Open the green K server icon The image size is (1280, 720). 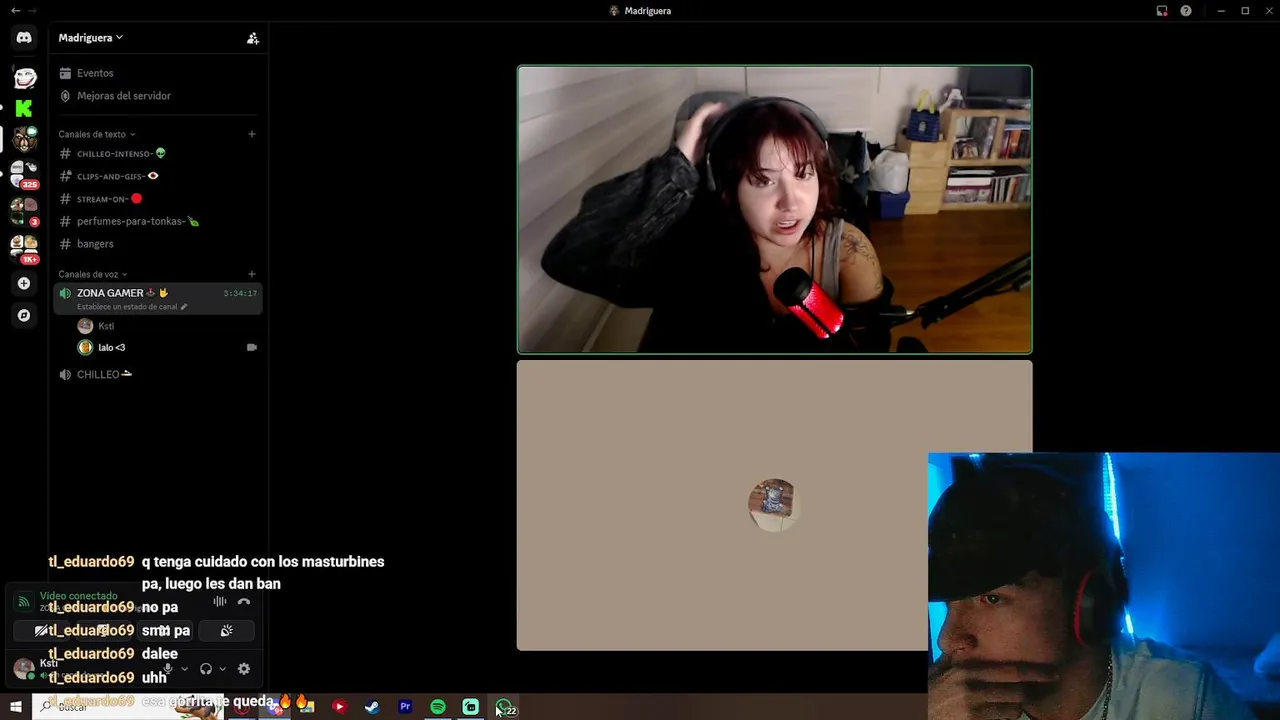[x=24, y=108]
